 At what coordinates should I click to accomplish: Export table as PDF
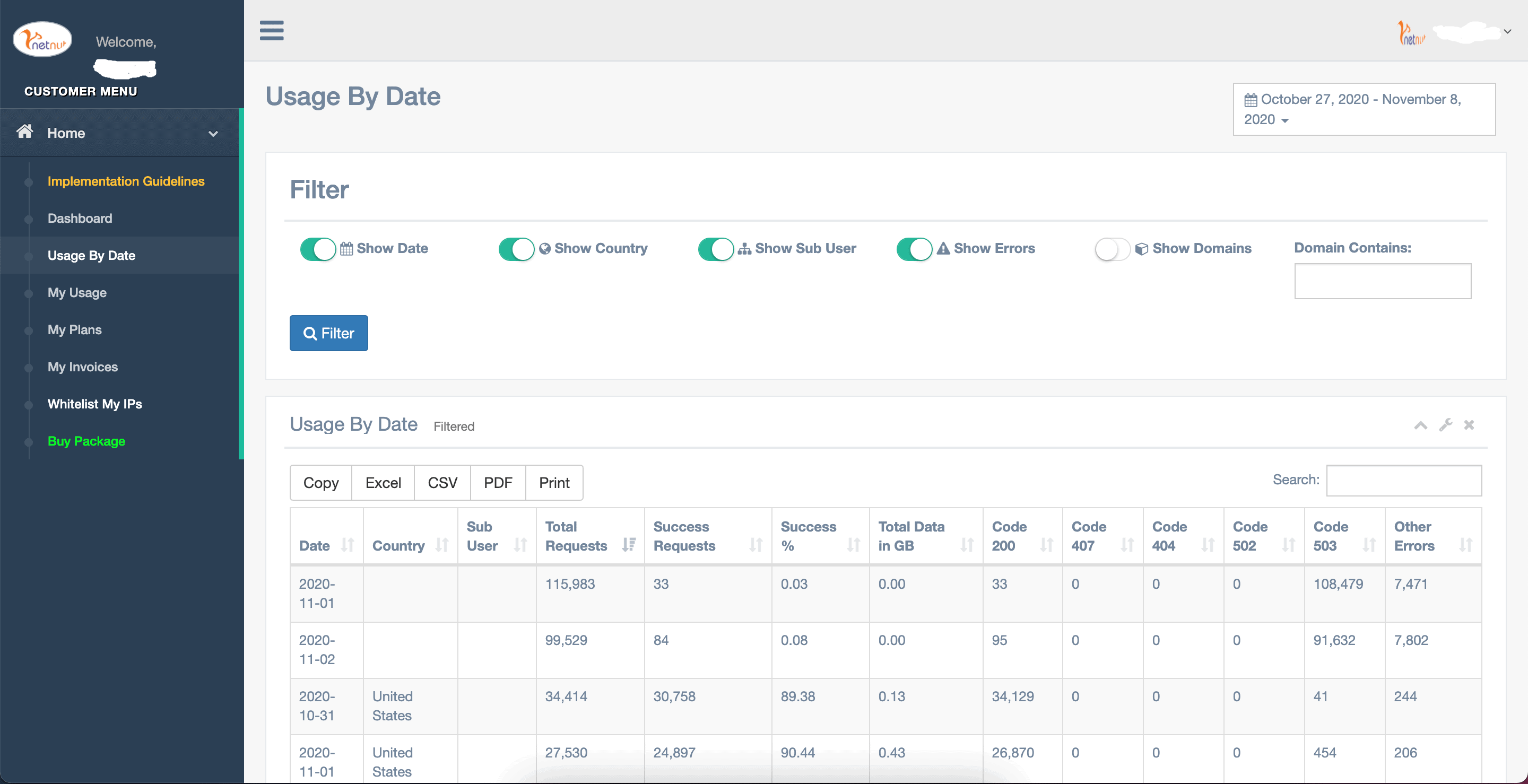tap(498, 483)
